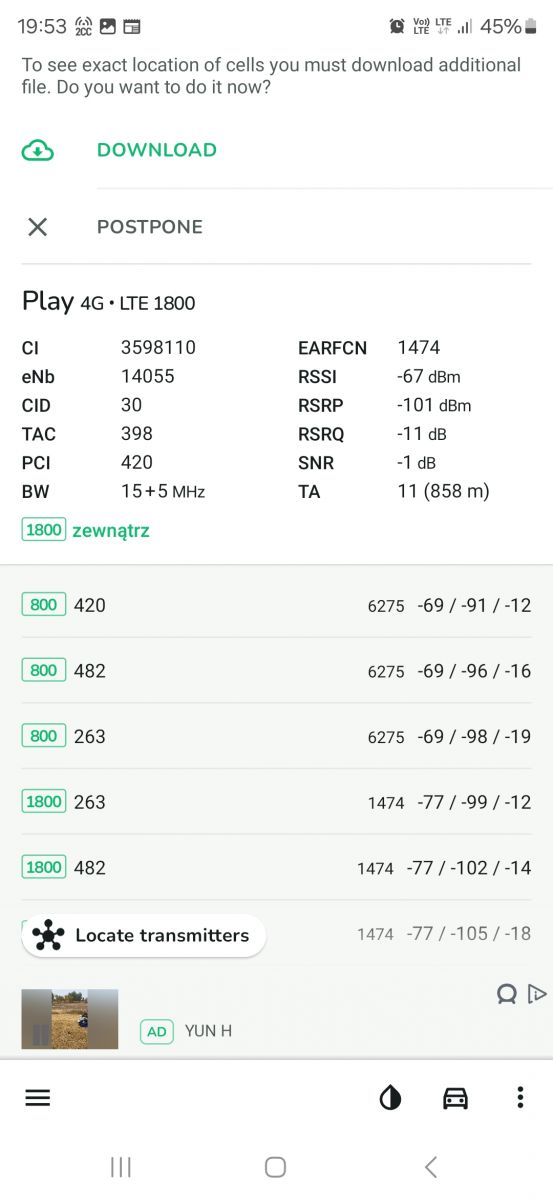Tap the ad info play icon

click(537, 993)
